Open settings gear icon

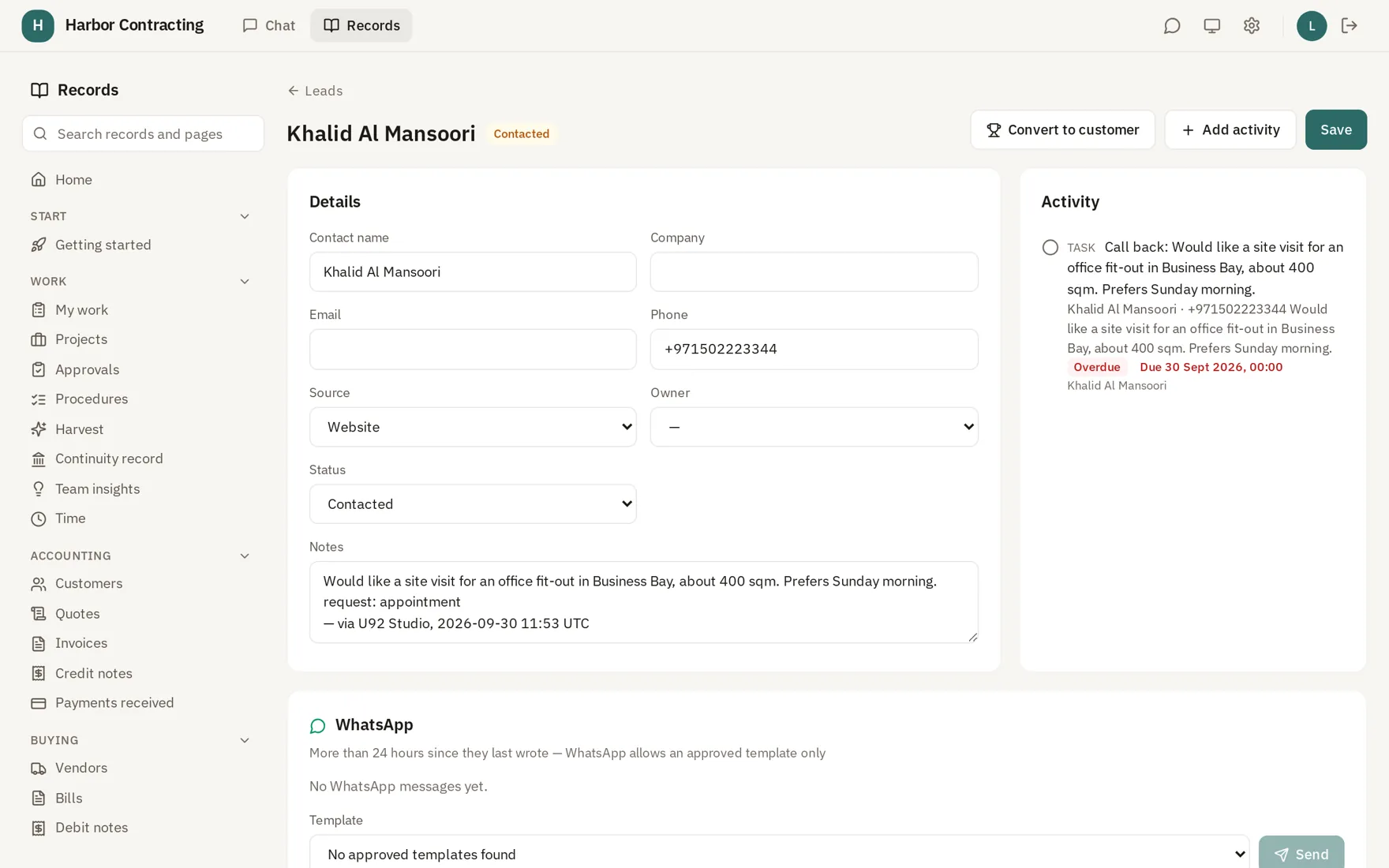tap(1252, 26)
